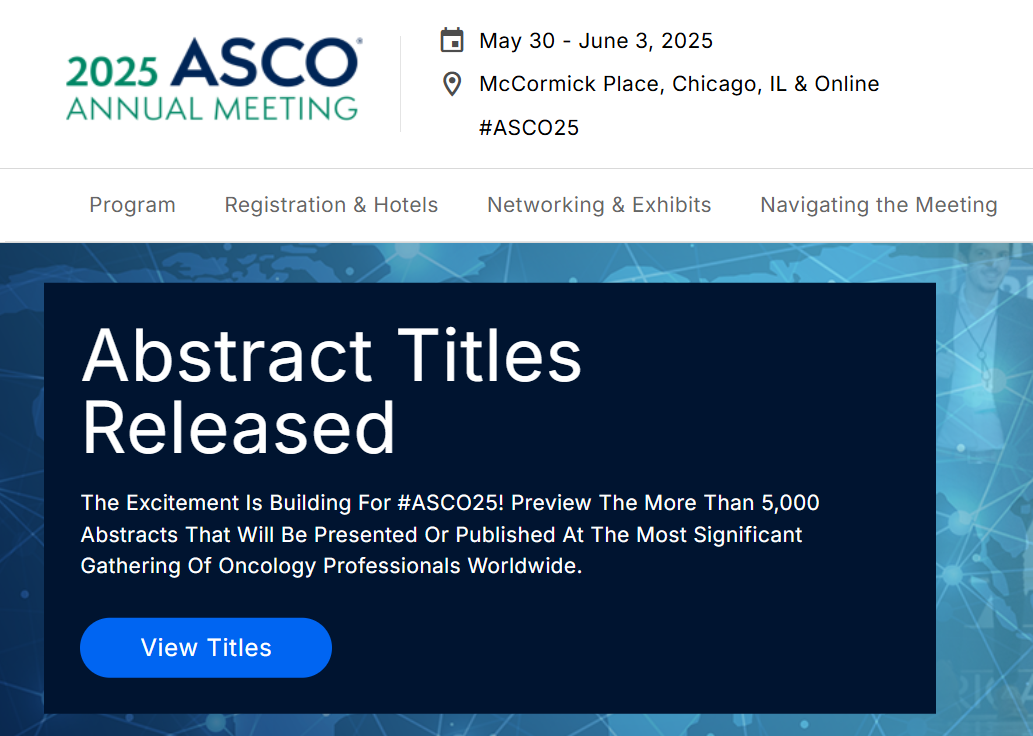Click the ASCO wordmark in the logo
The image size is (1033, 736).
pyautogui.click(x=265, y=63)
